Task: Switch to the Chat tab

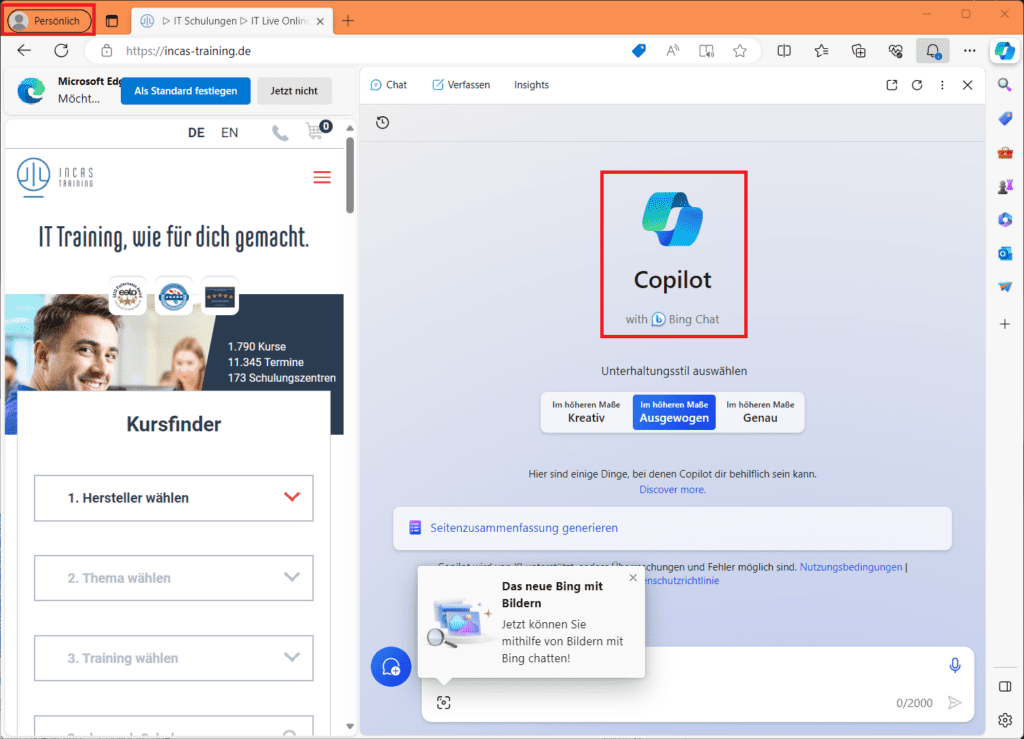Action: (389, 85)
